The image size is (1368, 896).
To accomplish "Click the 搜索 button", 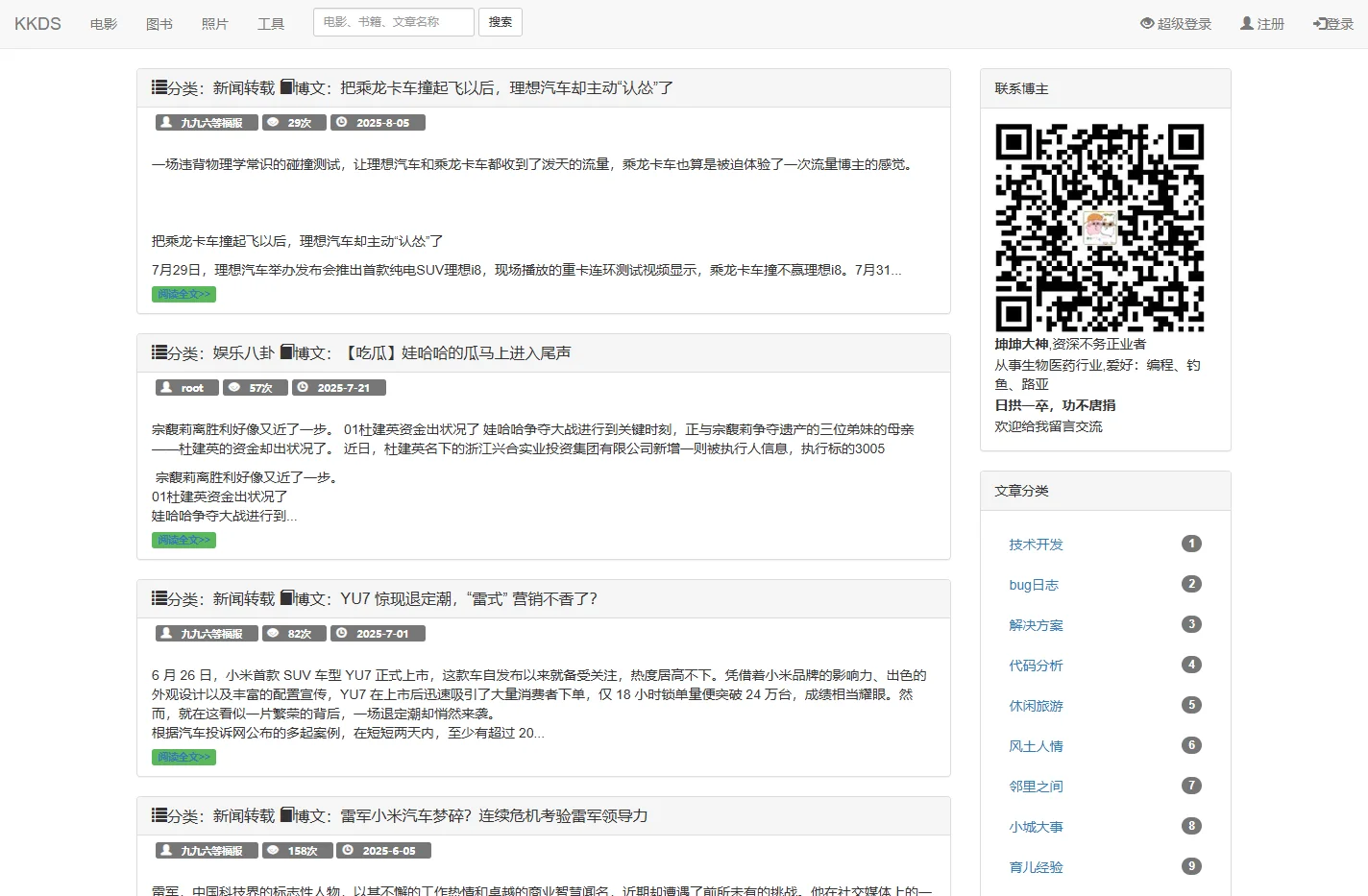I will (501, 22).
